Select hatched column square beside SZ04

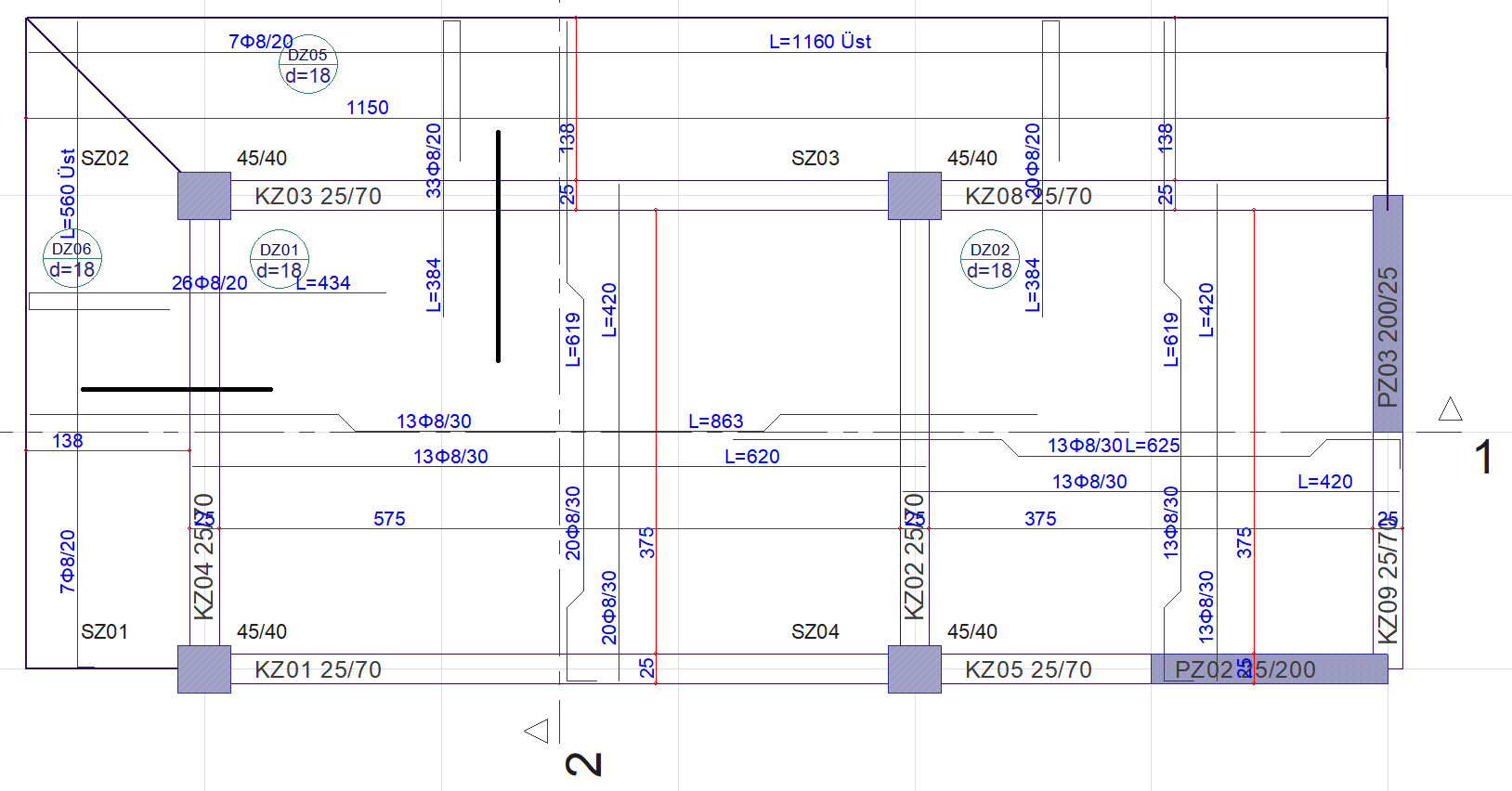tap(915, 669)
